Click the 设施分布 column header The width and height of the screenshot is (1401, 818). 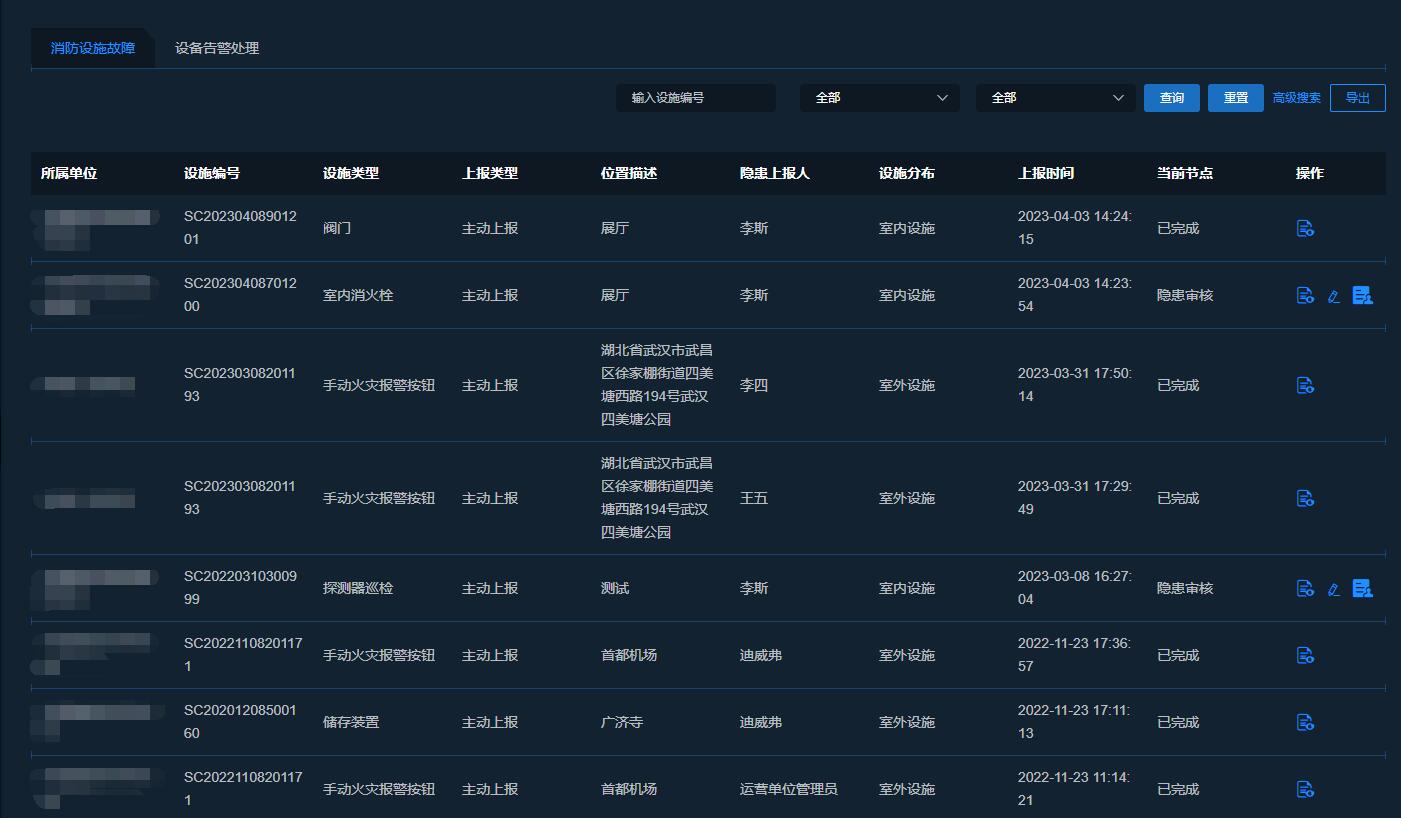point(907,173)
